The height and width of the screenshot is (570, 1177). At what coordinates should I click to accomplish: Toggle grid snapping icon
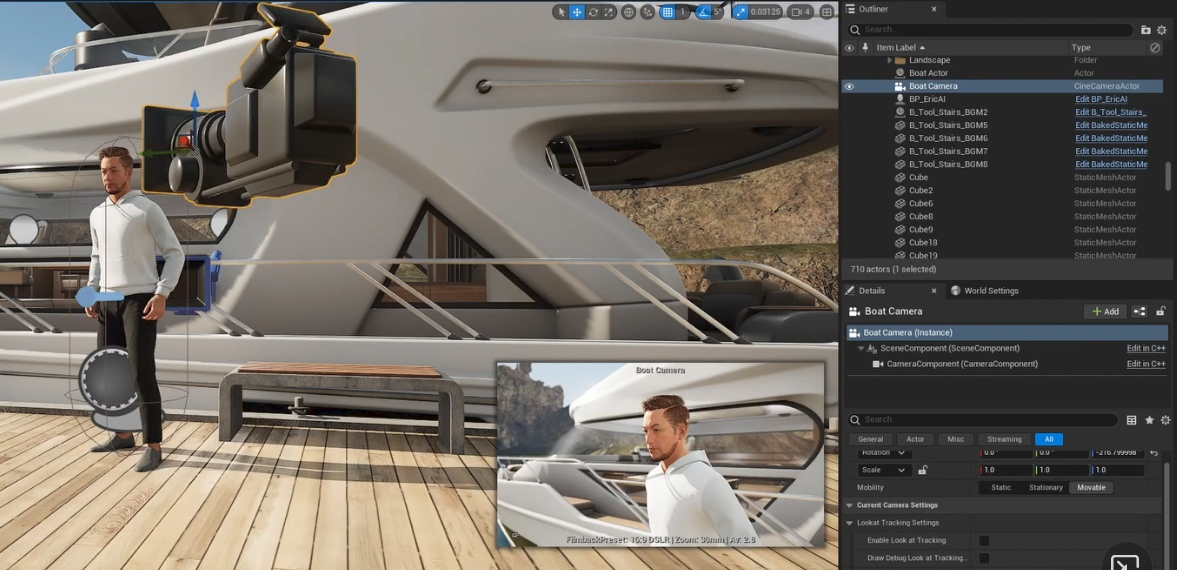point(667,12)
